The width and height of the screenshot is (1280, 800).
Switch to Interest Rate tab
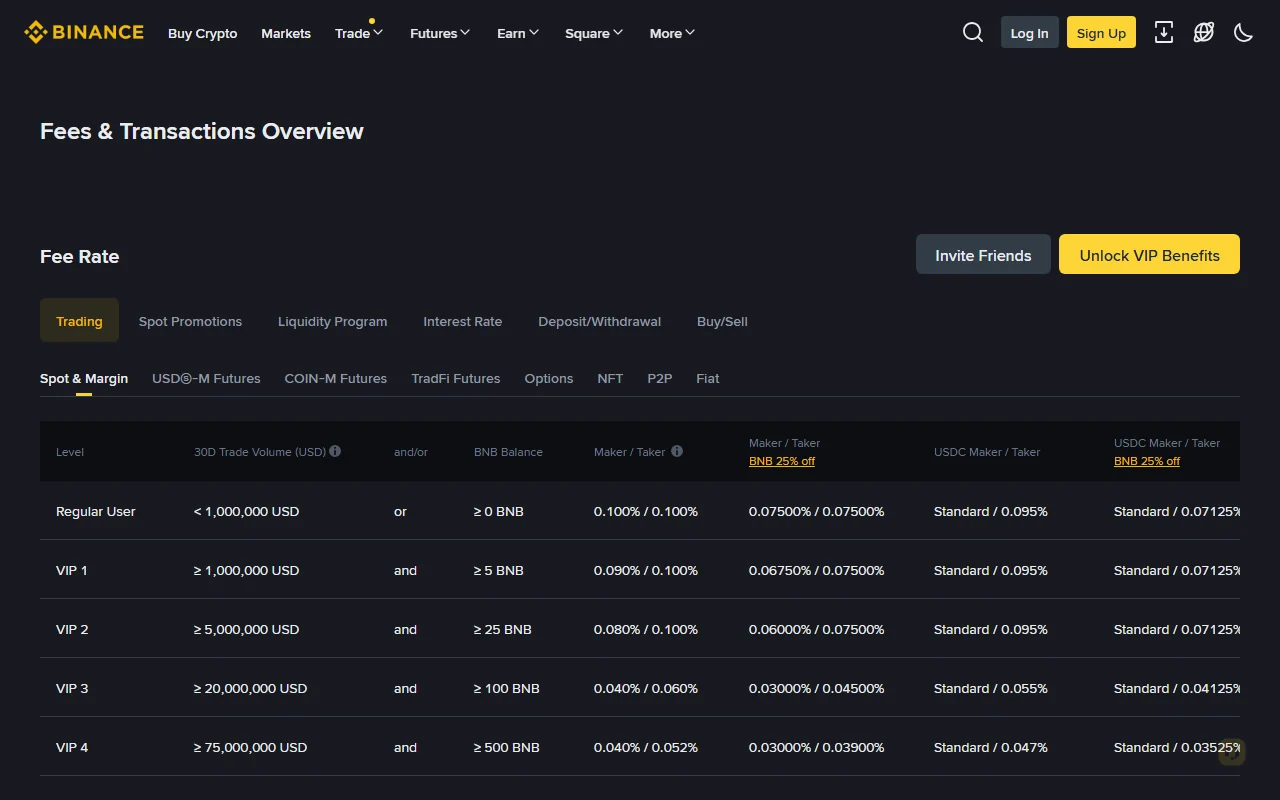pyautogui.click(x=462, y=321)
